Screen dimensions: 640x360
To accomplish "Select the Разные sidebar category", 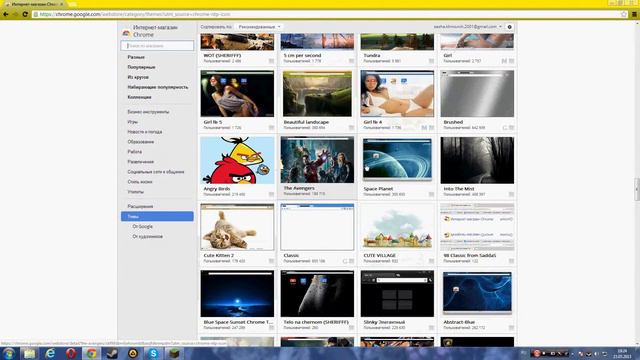I will [136, 57].
